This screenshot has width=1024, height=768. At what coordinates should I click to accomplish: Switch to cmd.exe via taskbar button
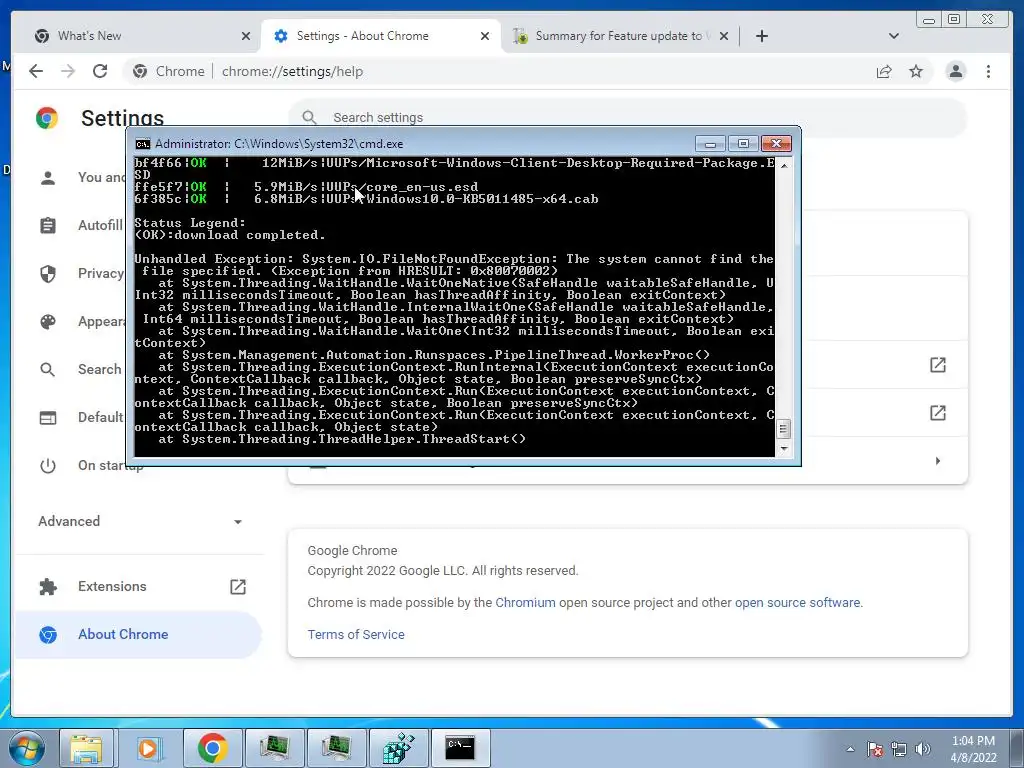[460, 748]
